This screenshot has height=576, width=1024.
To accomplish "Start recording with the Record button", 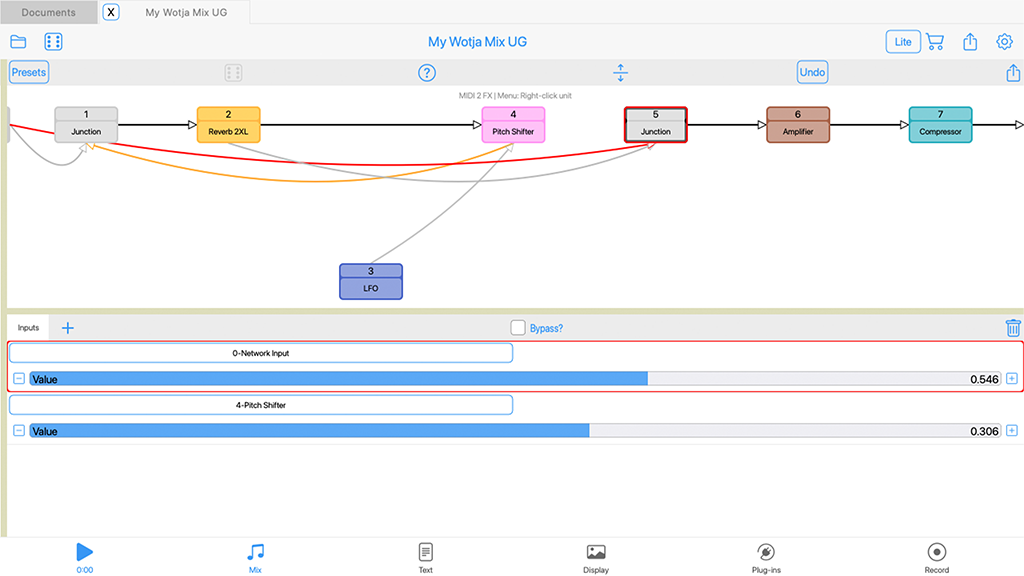I will tap(936, 557).
